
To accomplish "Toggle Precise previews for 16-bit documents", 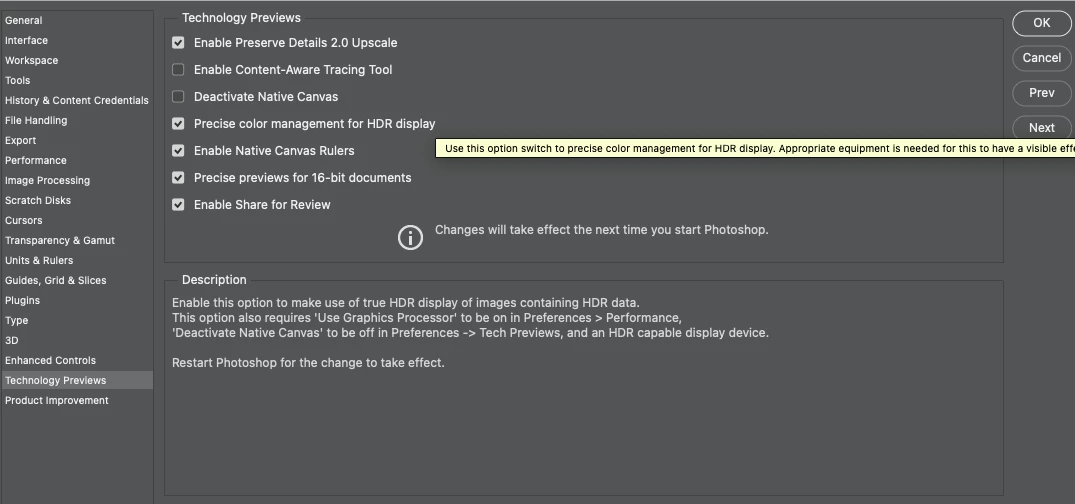I will [x=178, y=178].
